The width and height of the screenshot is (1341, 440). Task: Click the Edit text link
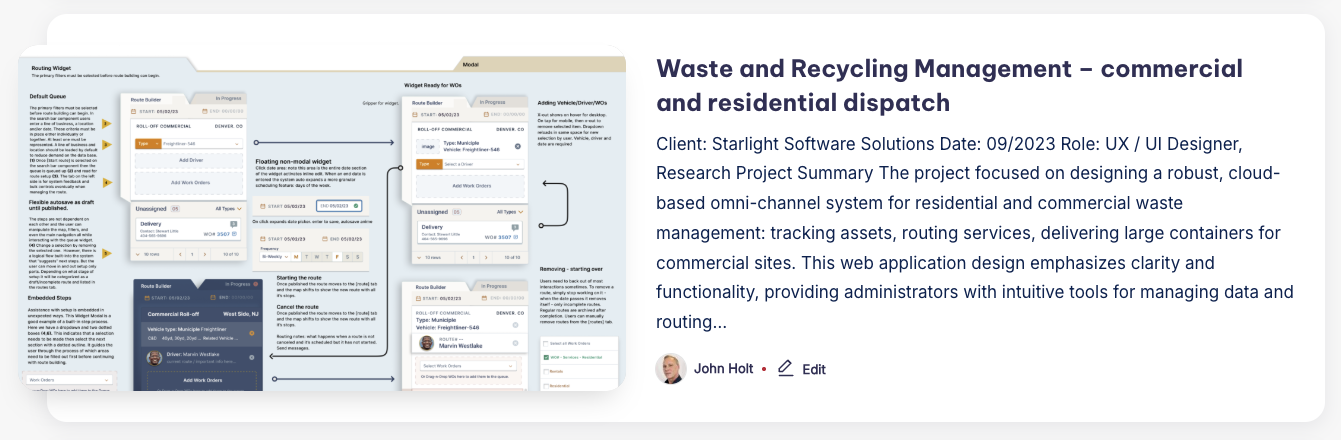point(814,369)
